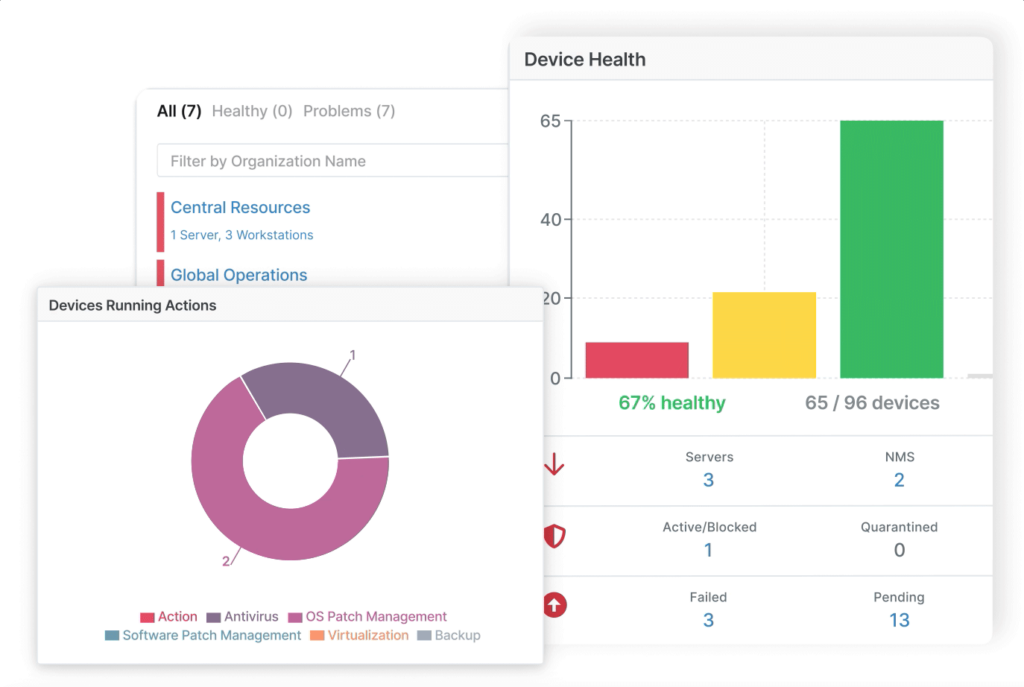Screen dimensions: 1024x687
Task: Toggle the Action series in the donut legend
Action: coord(170,617)
